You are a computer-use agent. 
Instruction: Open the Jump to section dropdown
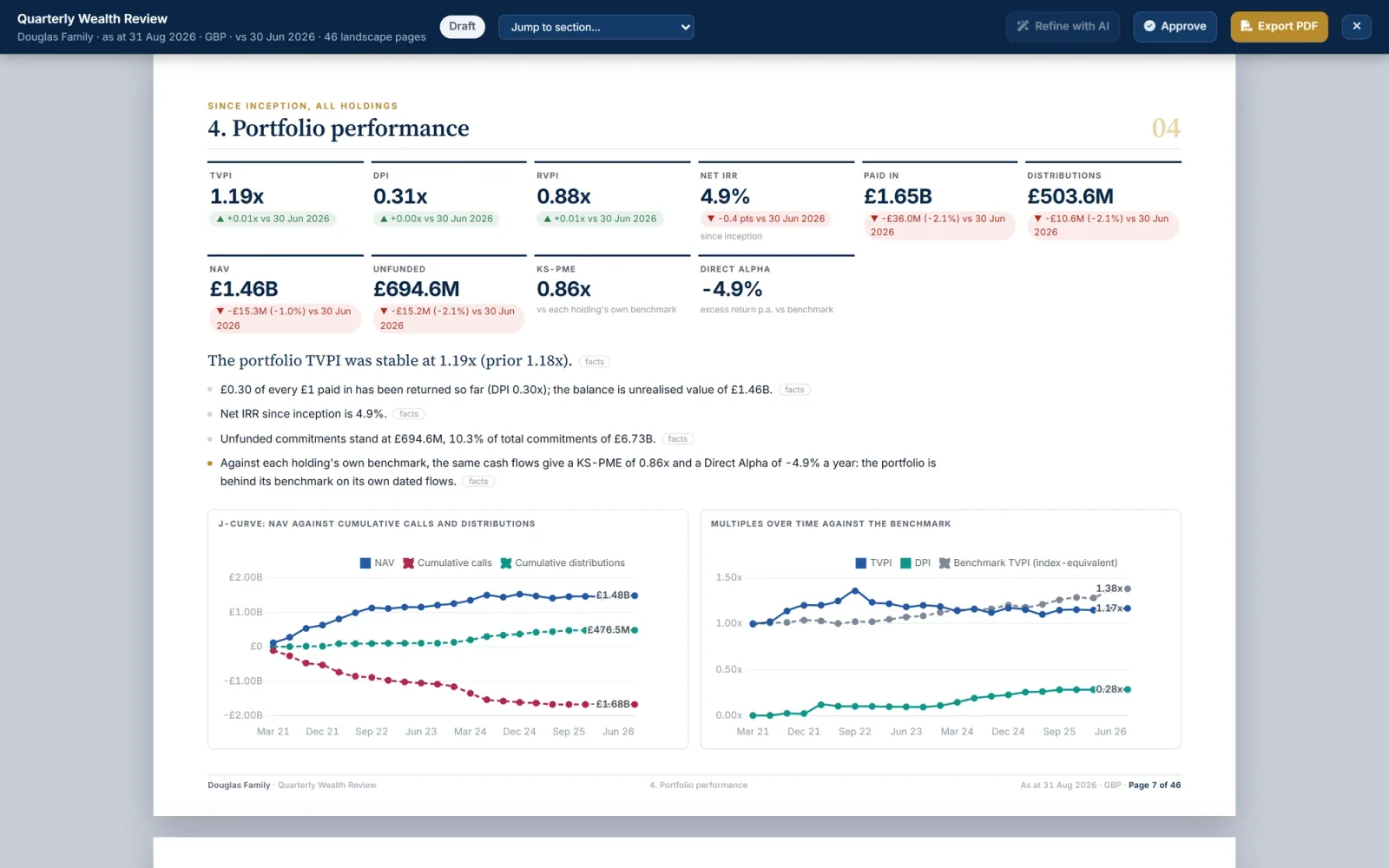click(596, 27)
